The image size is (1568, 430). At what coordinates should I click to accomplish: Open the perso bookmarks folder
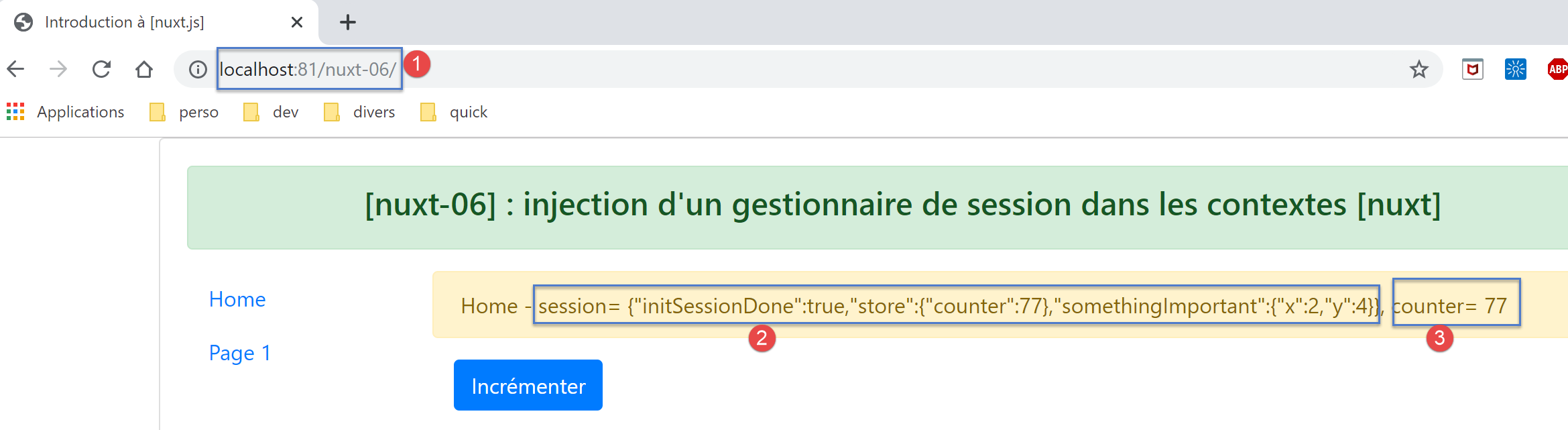184,112
